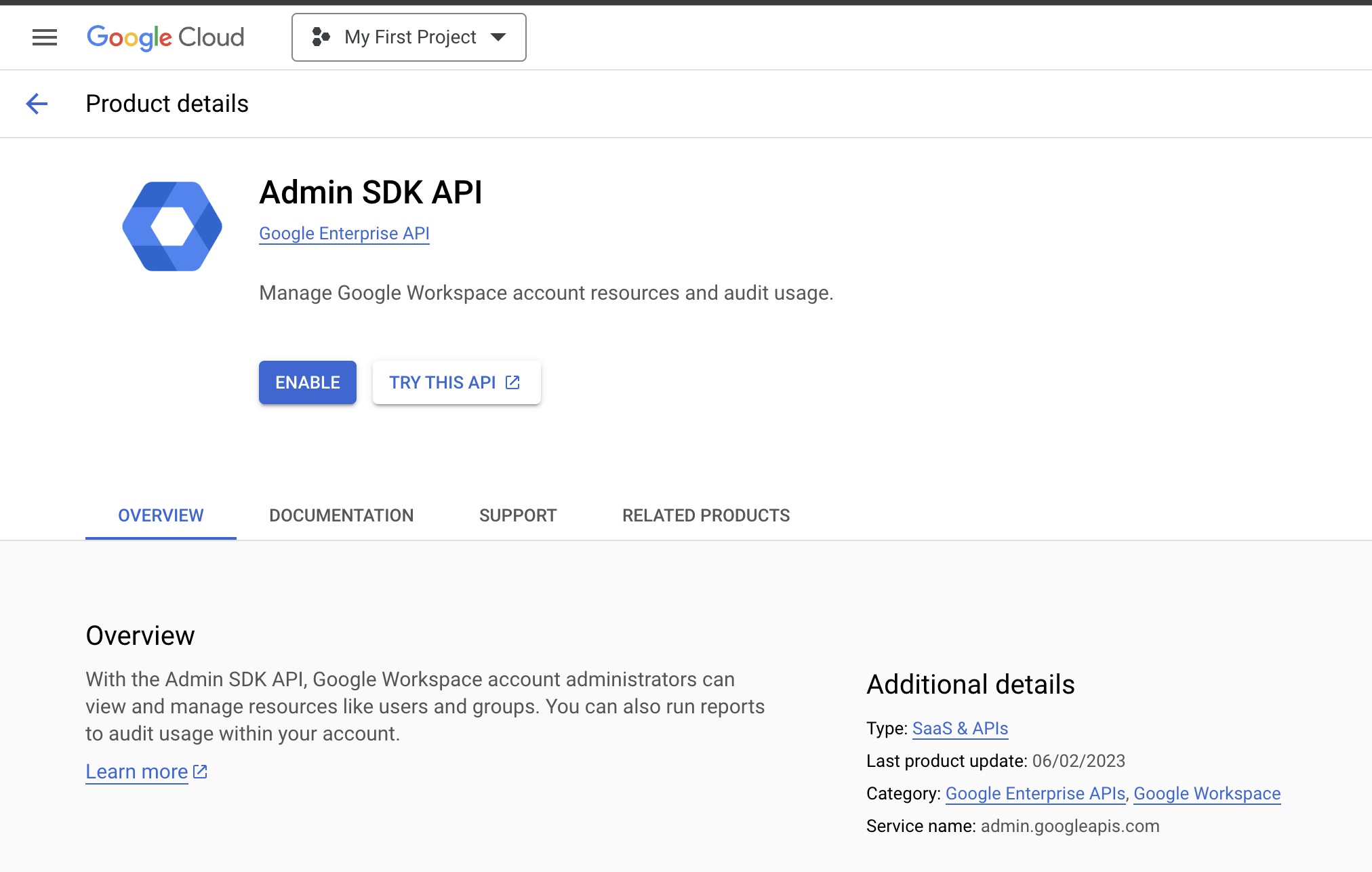Click the external link icon on TRY THIS API
Viewport: 1372px width, 872px height.
coord(511,382)
